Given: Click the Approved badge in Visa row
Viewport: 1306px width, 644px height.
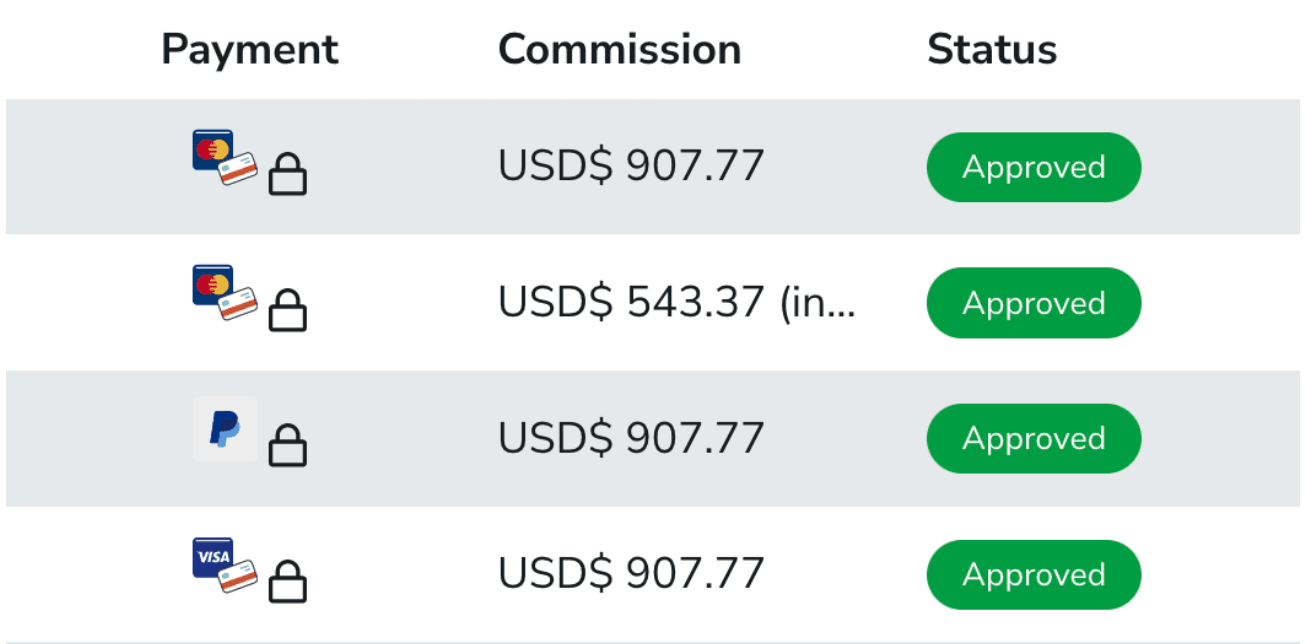Looking at the screenshot, I should coord(1033,575).
